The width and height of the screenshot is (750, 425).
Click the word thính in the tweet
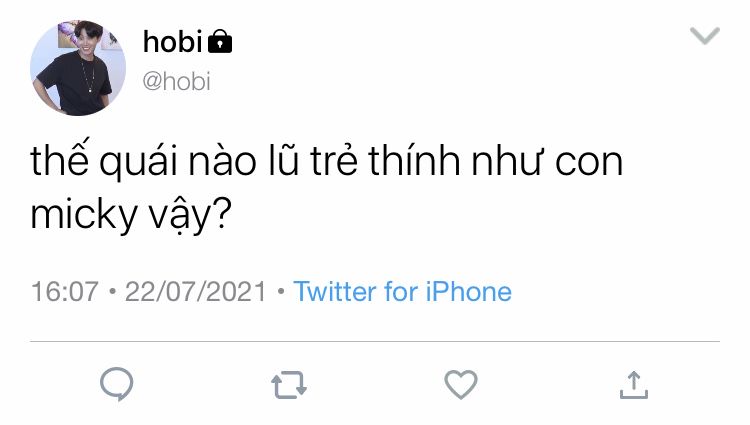(414, 160)
